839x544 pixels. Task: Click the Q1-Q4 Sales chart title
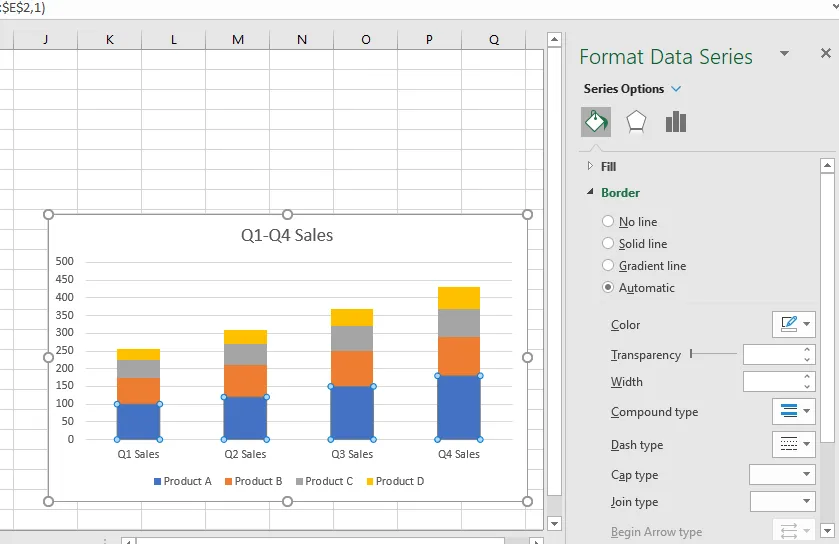point(287,236)
